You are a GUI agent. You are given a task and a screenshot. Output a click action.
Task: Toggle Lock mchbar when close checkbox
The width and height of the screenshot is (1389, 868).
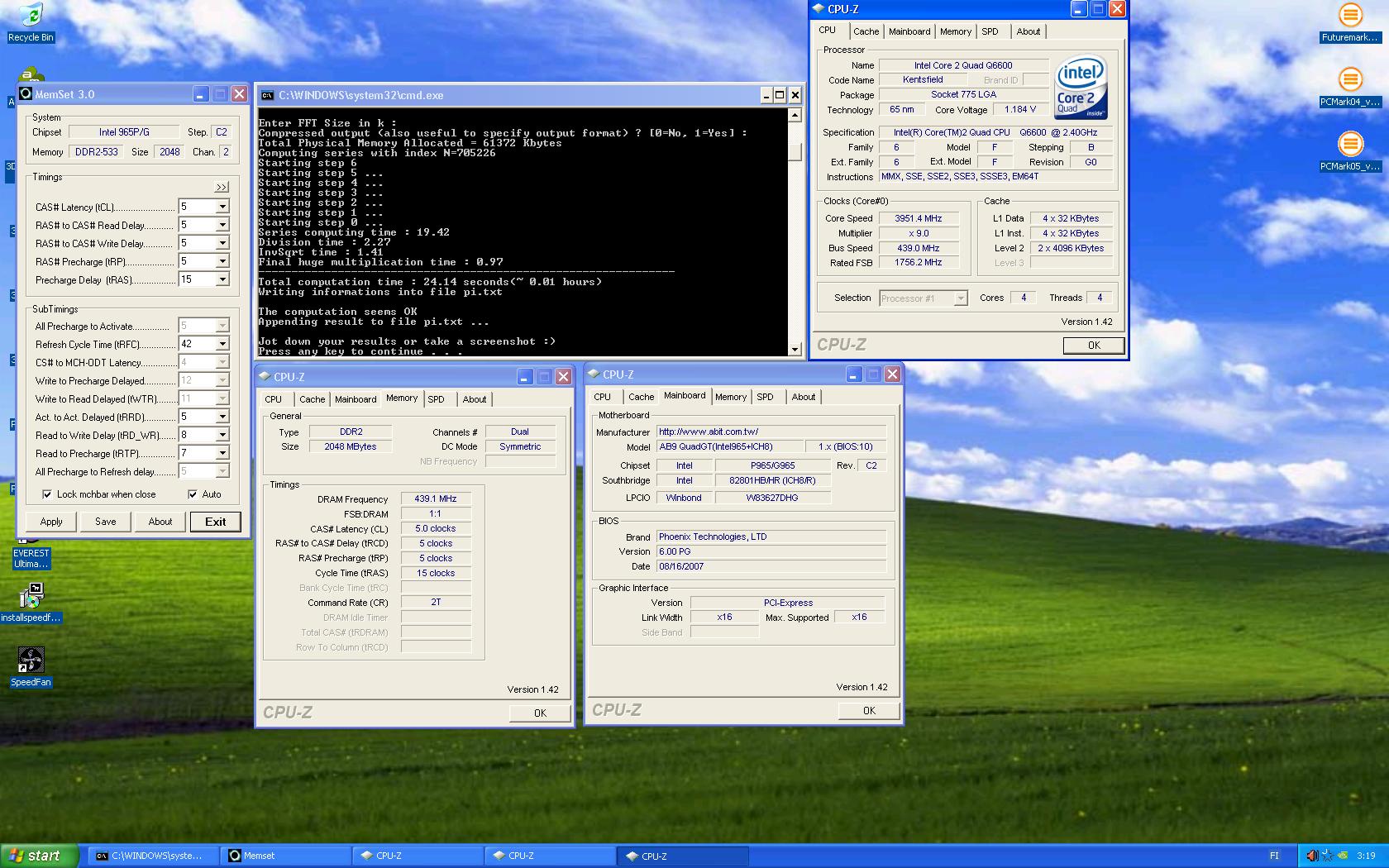click(47, 494)
